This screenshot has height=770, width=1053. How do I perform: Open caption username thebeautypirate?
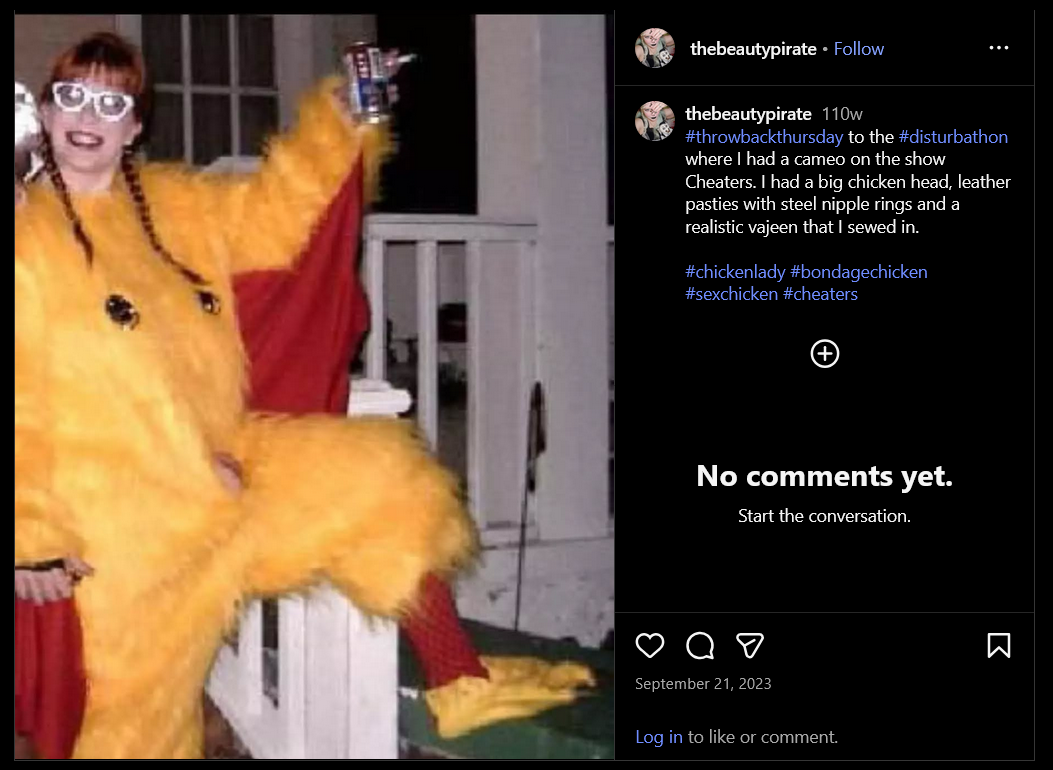pyautogui.click(x=748, y=114)
